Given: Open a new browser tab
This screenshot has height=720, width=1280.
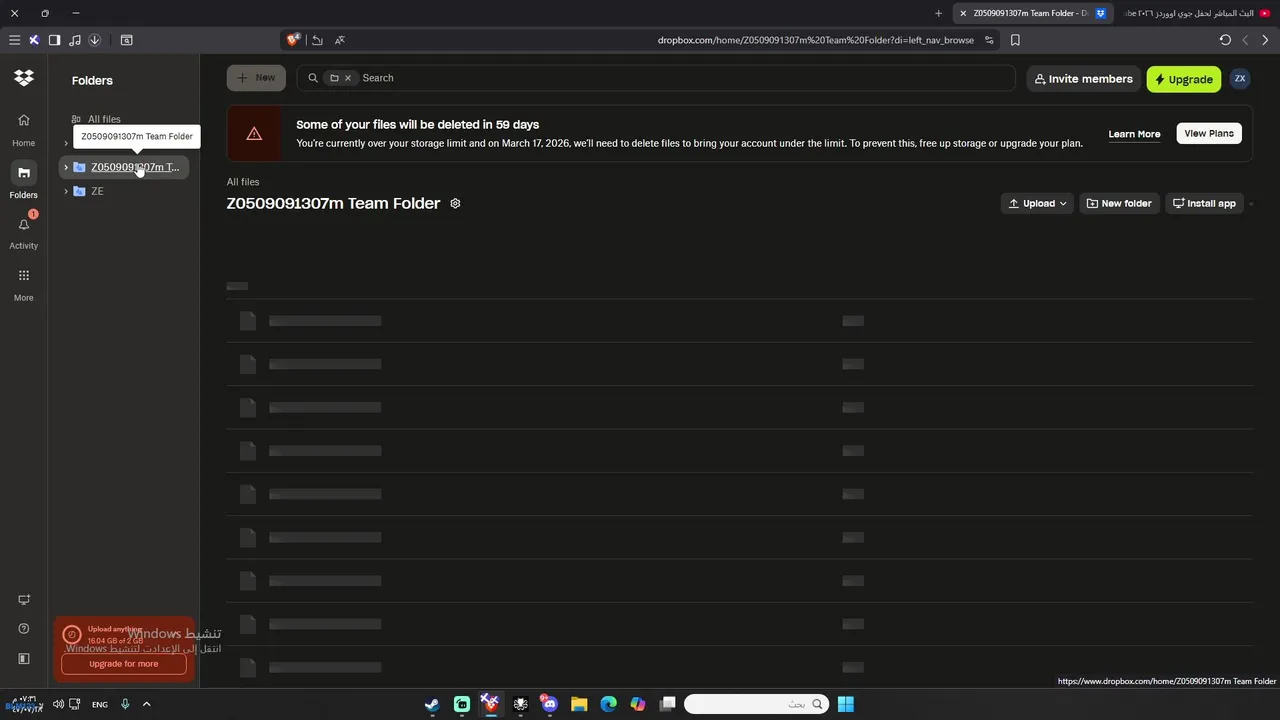Looking at the screenshot, I should [938, 13].
